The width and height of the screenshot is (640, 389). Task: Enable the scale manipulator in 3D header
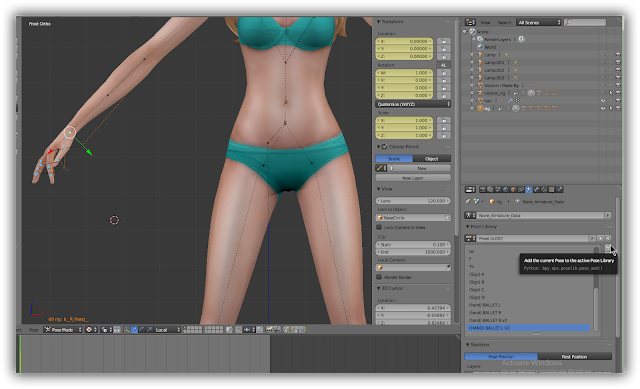[149, 329]
